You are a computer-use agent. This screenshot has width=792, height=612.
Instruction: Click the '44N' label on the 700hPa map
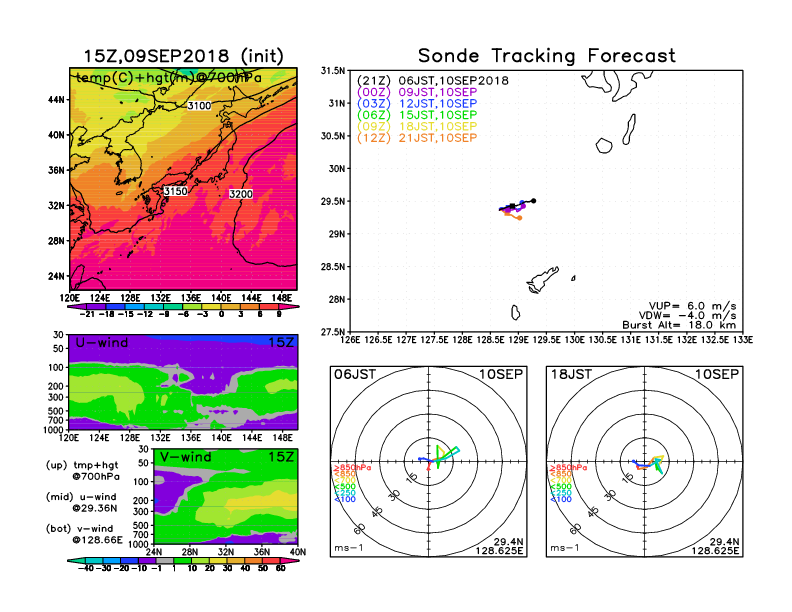pyautogui.click(x=56, y=100)
